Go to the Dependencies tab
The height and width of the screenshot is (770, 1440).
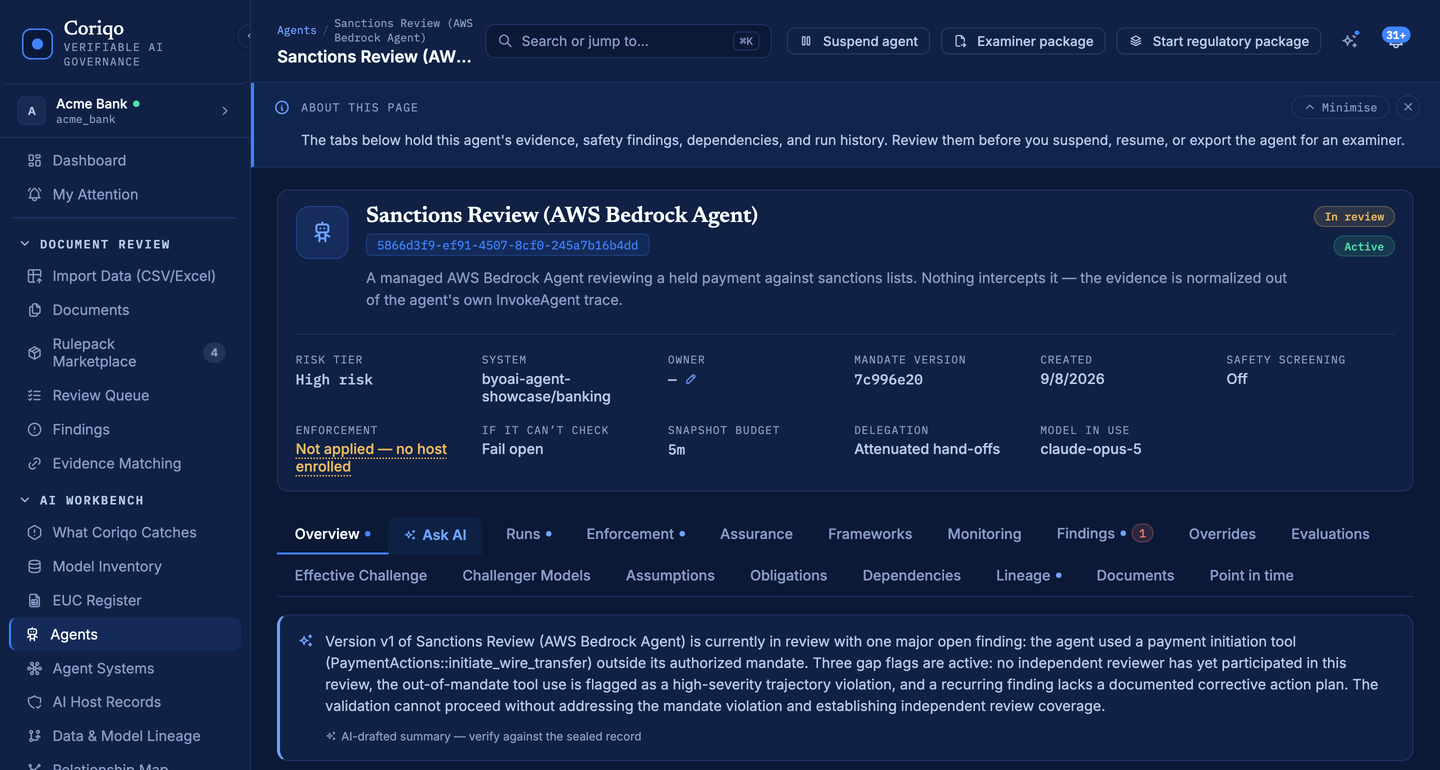click(912, 576)
